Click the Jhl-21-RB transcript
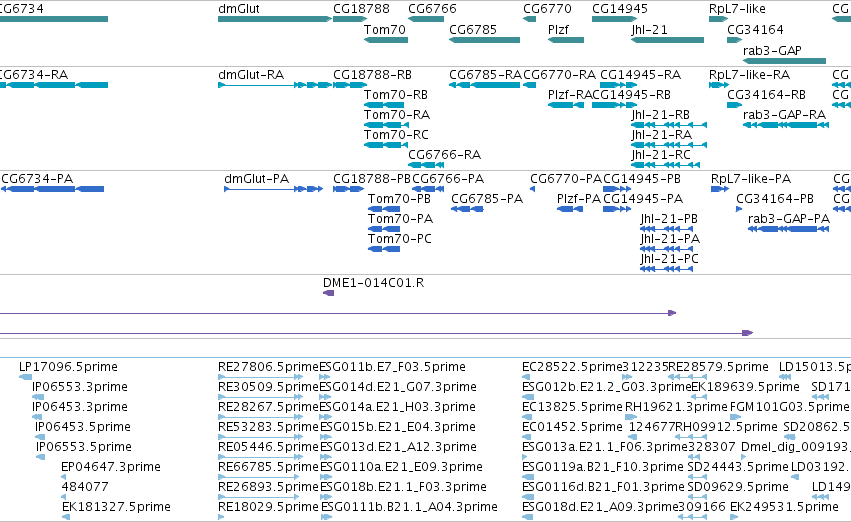The image size is (851, 522). (669, 125)
